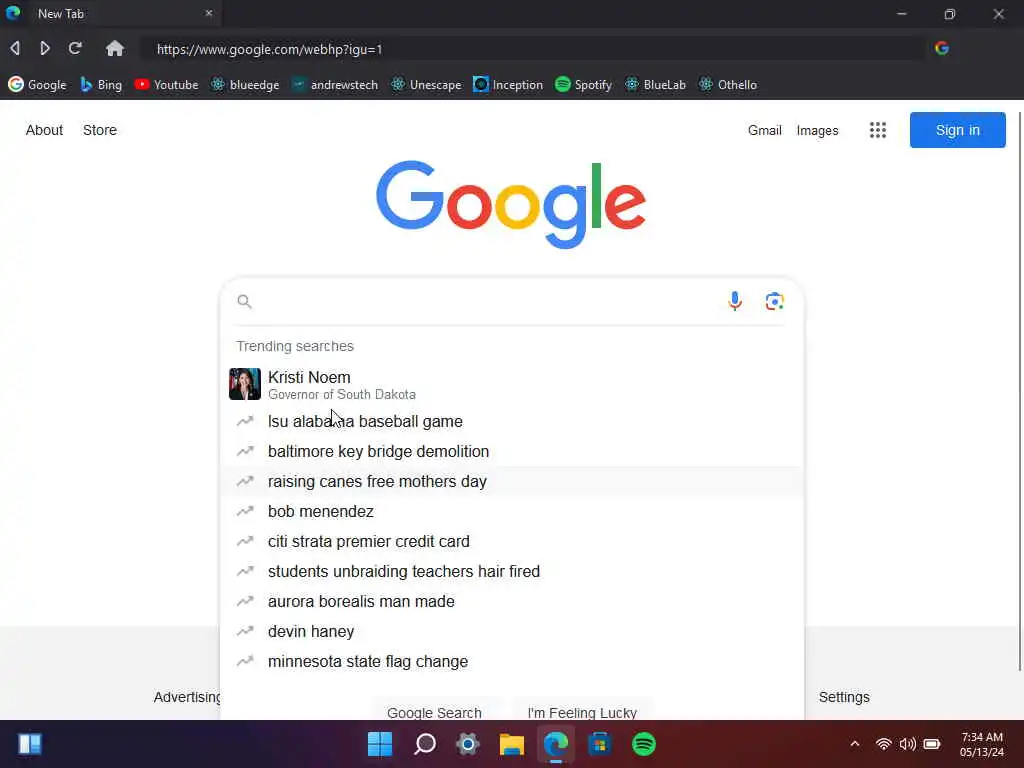The image size is (1024, 768).
Task: Open the Spotify bookmark
Action: (x=583, y=84)
